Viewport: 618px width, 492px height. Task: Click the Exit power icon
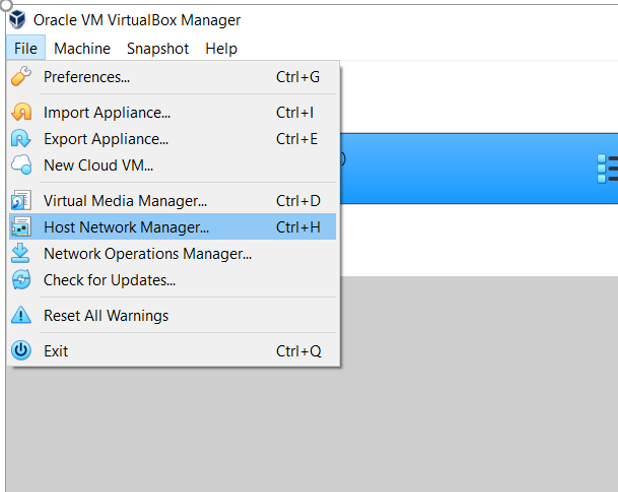point(21,350)
